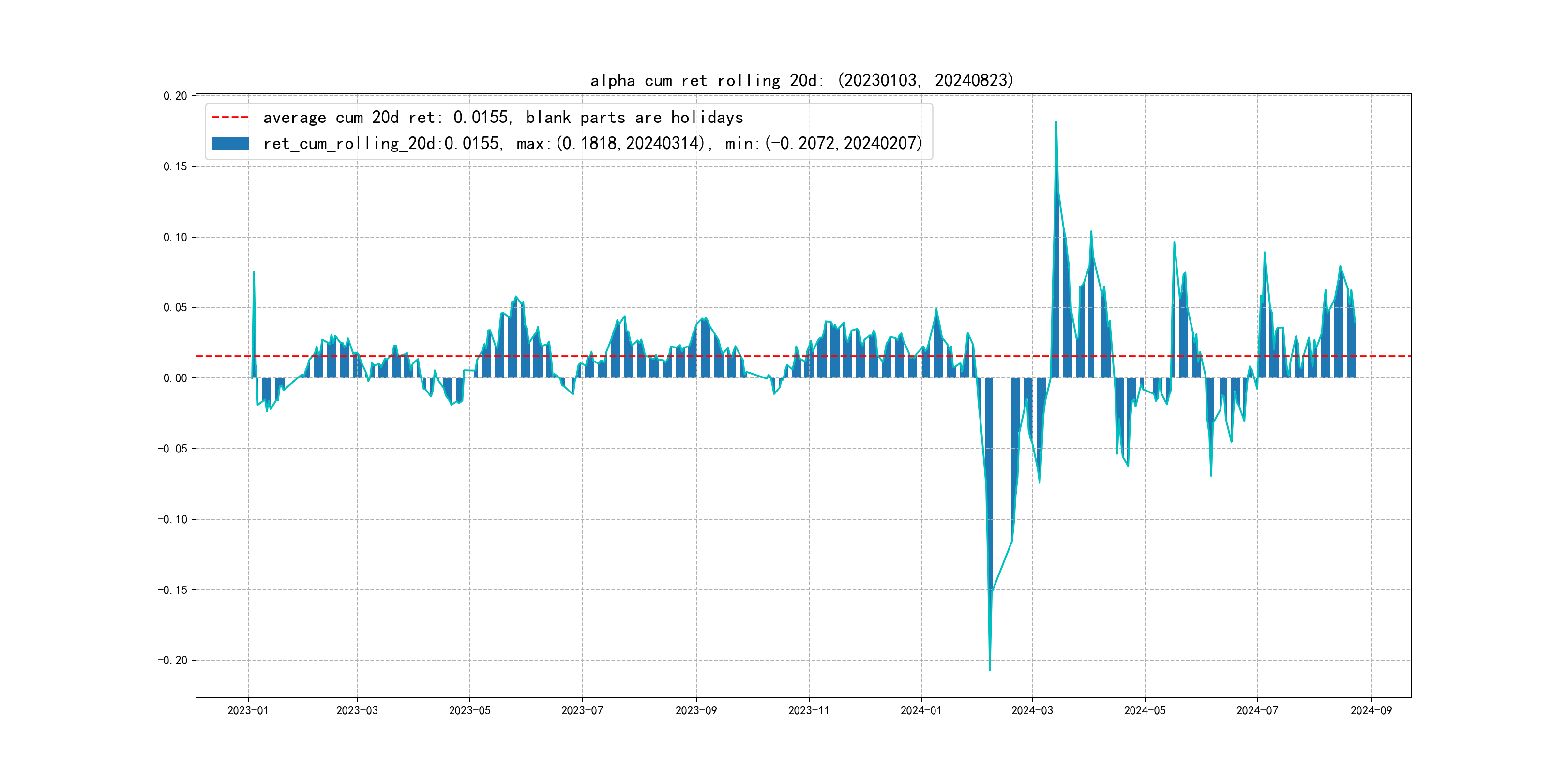Click the ret_cum_rolling_20d legend label

[592, 144]
